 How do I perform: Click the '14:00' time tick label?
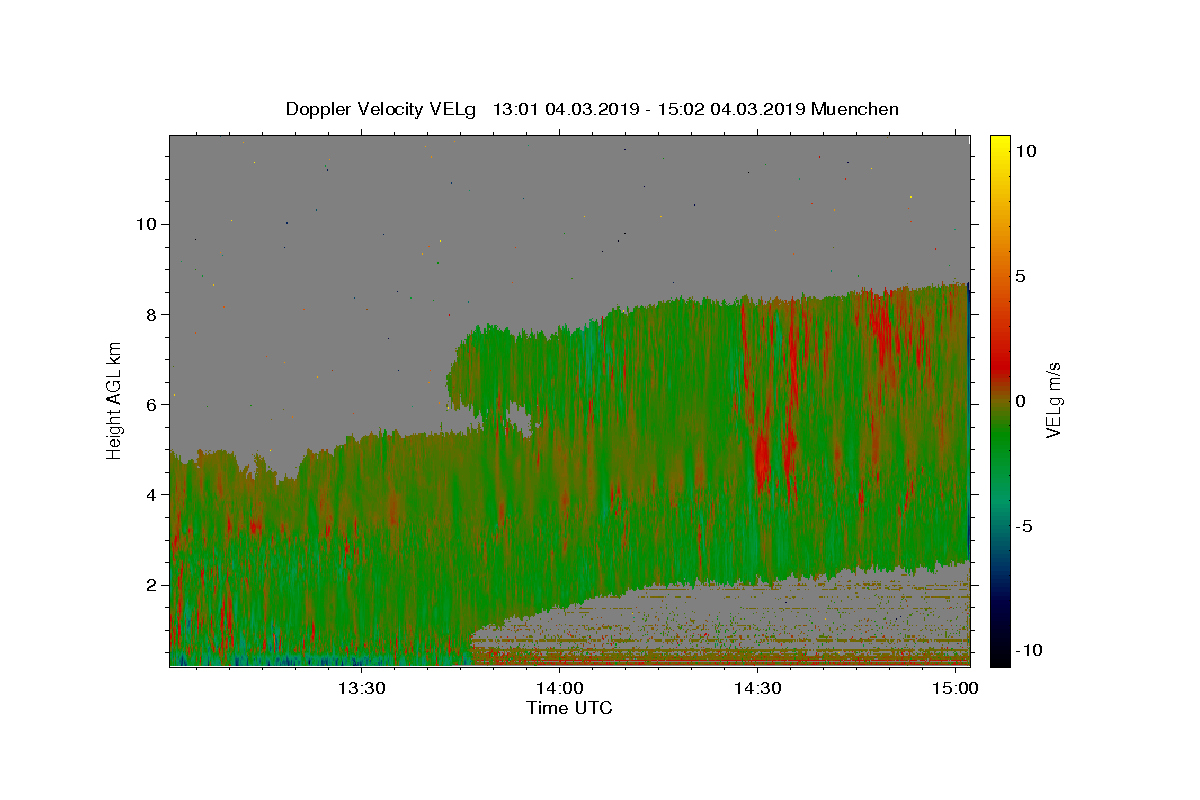click(560, 688)
